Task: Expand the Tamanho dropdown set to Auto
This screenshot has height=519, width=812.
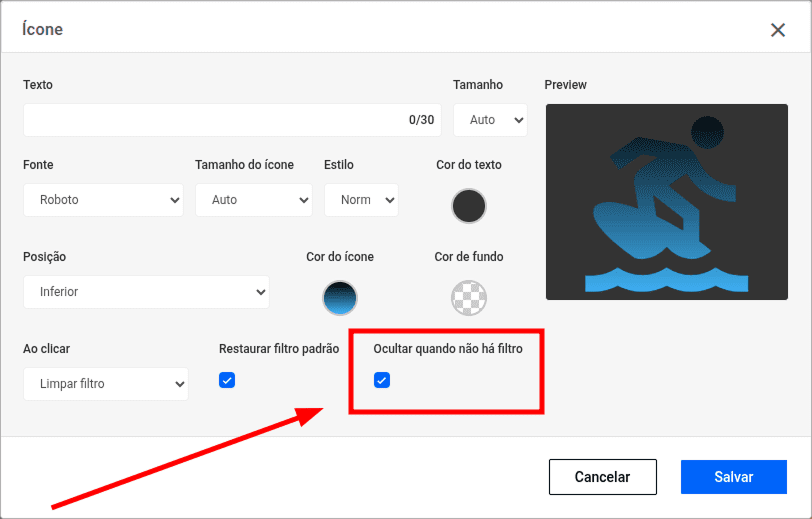Action: (490, 120)
